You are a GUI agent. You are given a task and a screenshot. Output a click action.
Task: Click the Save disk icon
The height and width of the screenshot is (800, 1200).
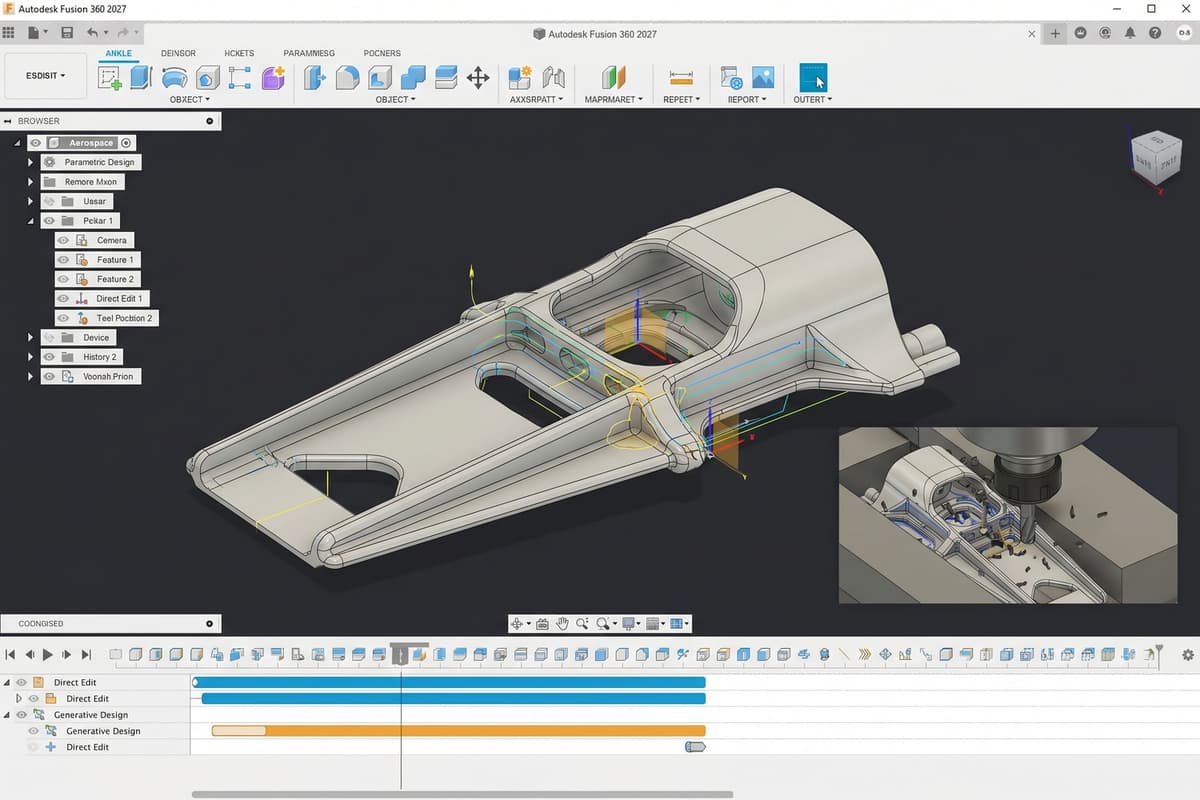(x=67, y=33)
